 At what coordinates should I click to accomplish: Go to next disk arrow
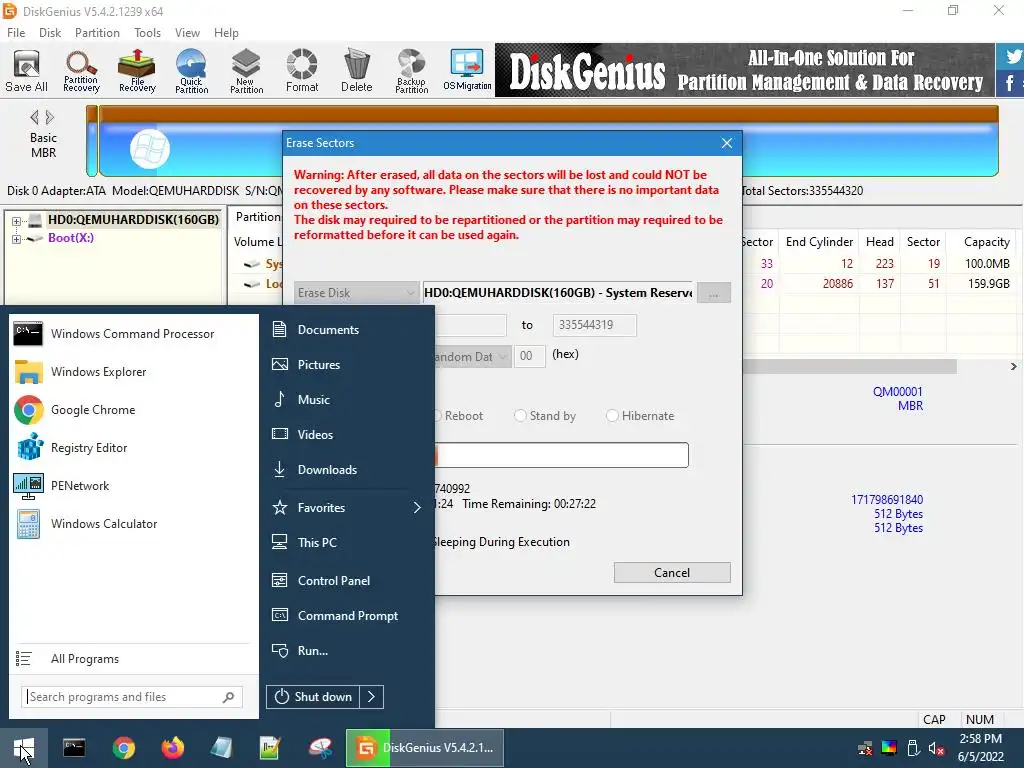click(50, 118)
